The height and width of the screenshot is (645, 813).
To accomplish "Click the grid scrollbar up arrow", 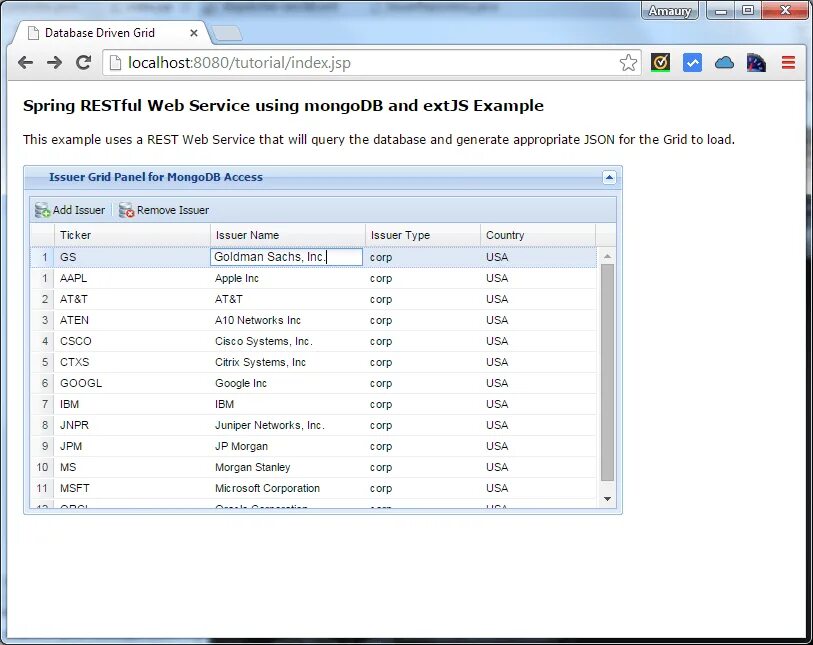I will point(607,256).
